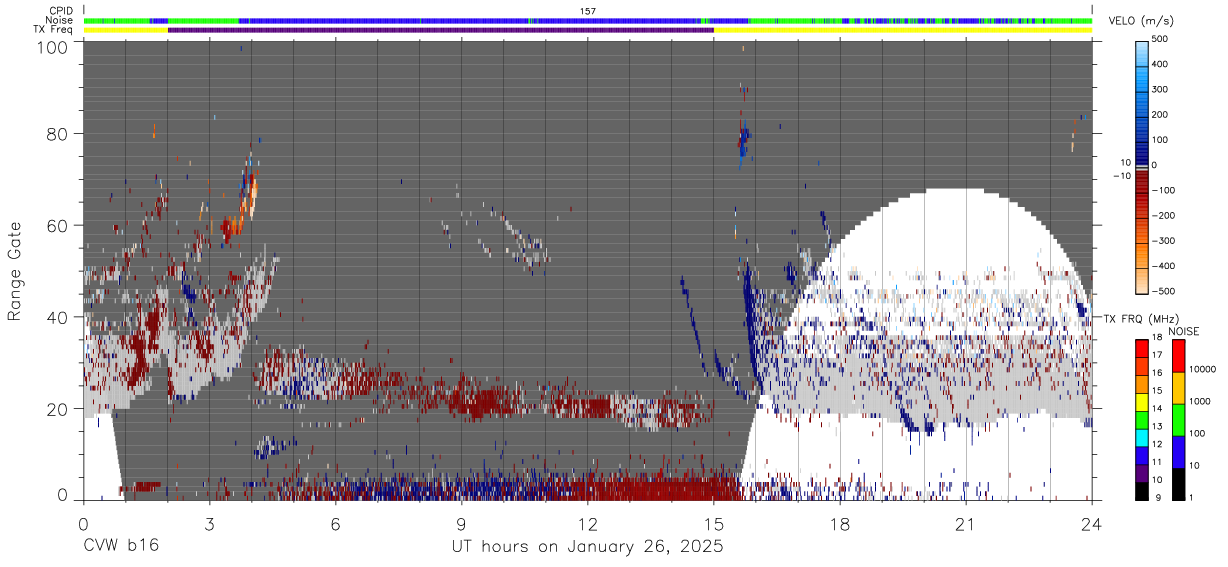The height and width of the screenshot is (567, 1228).
Task: Click the 20 tick on Range Gate axis
Action: point(57,409)
